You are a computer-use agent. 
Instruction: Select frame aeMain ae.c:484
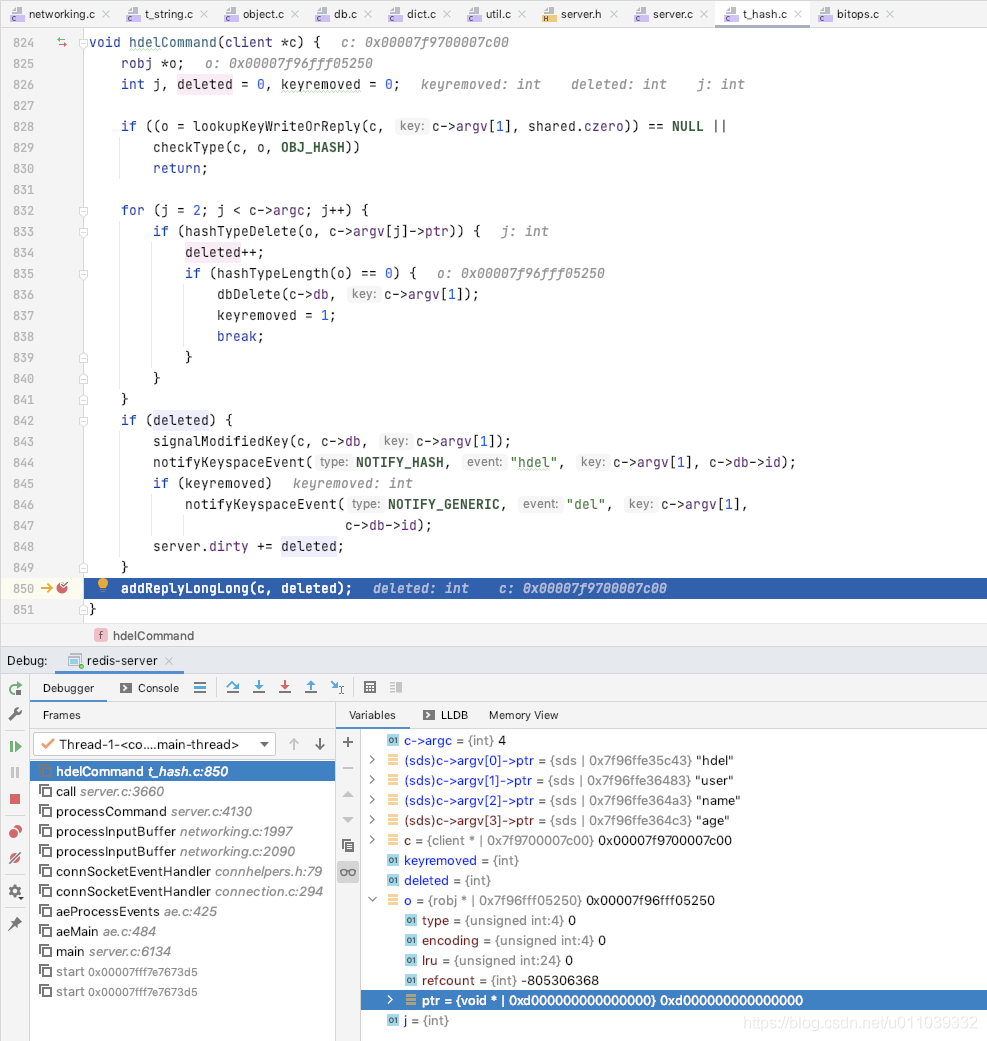coord(183,931)
